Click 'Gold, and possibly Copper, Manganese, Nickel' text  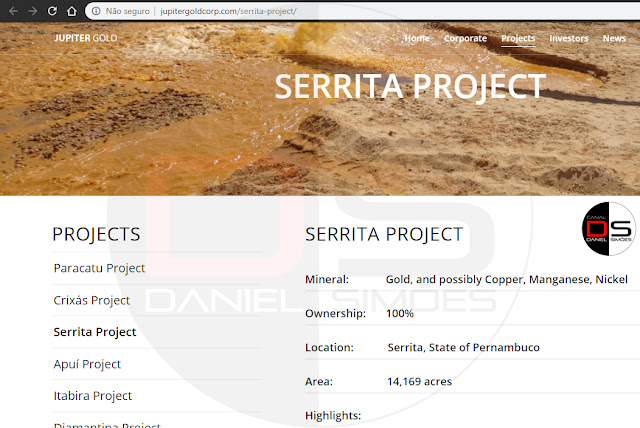(507, 279)
